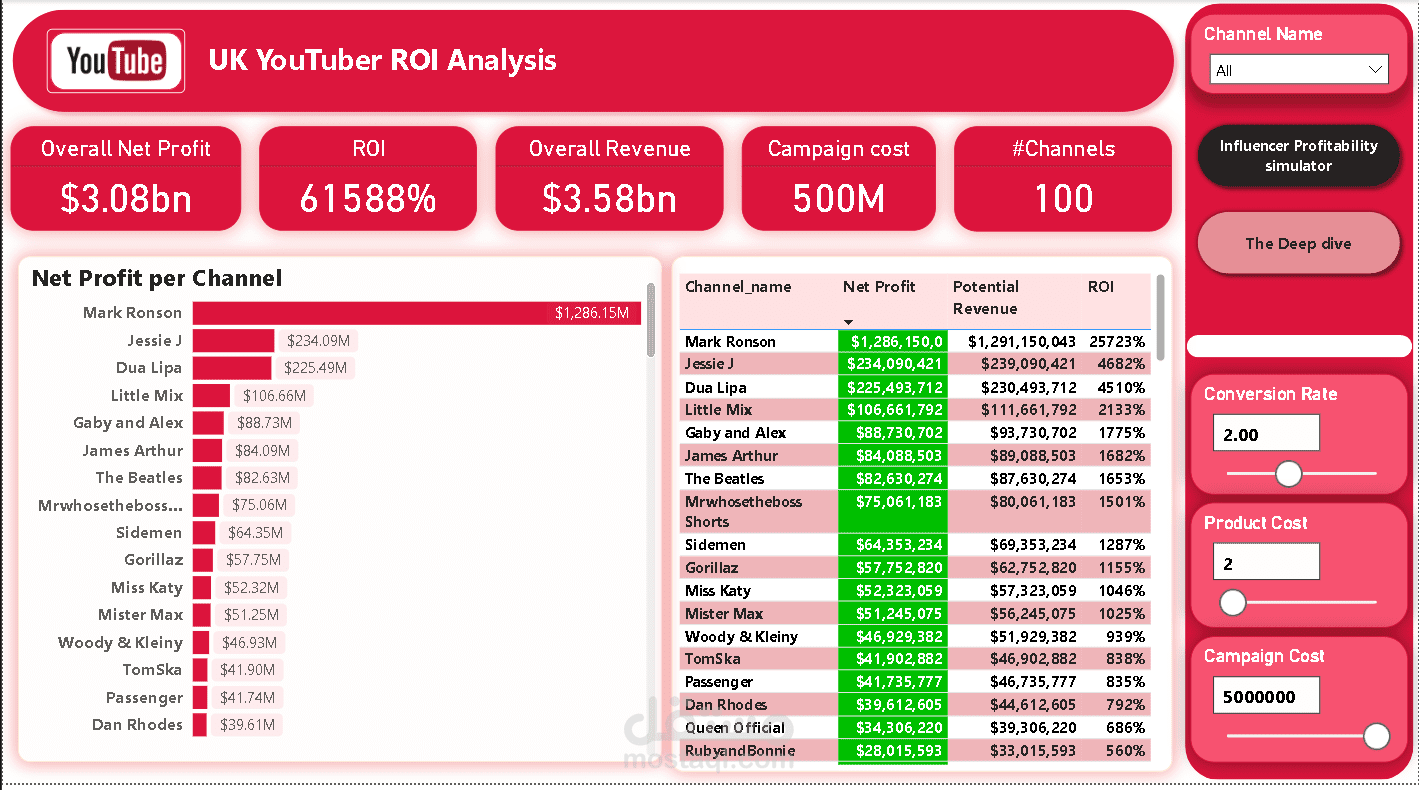Viewport: 1419px width, 790px height.
Task: Click Sidemen ROI value 1287%
Action: [x=1123, y=545]
